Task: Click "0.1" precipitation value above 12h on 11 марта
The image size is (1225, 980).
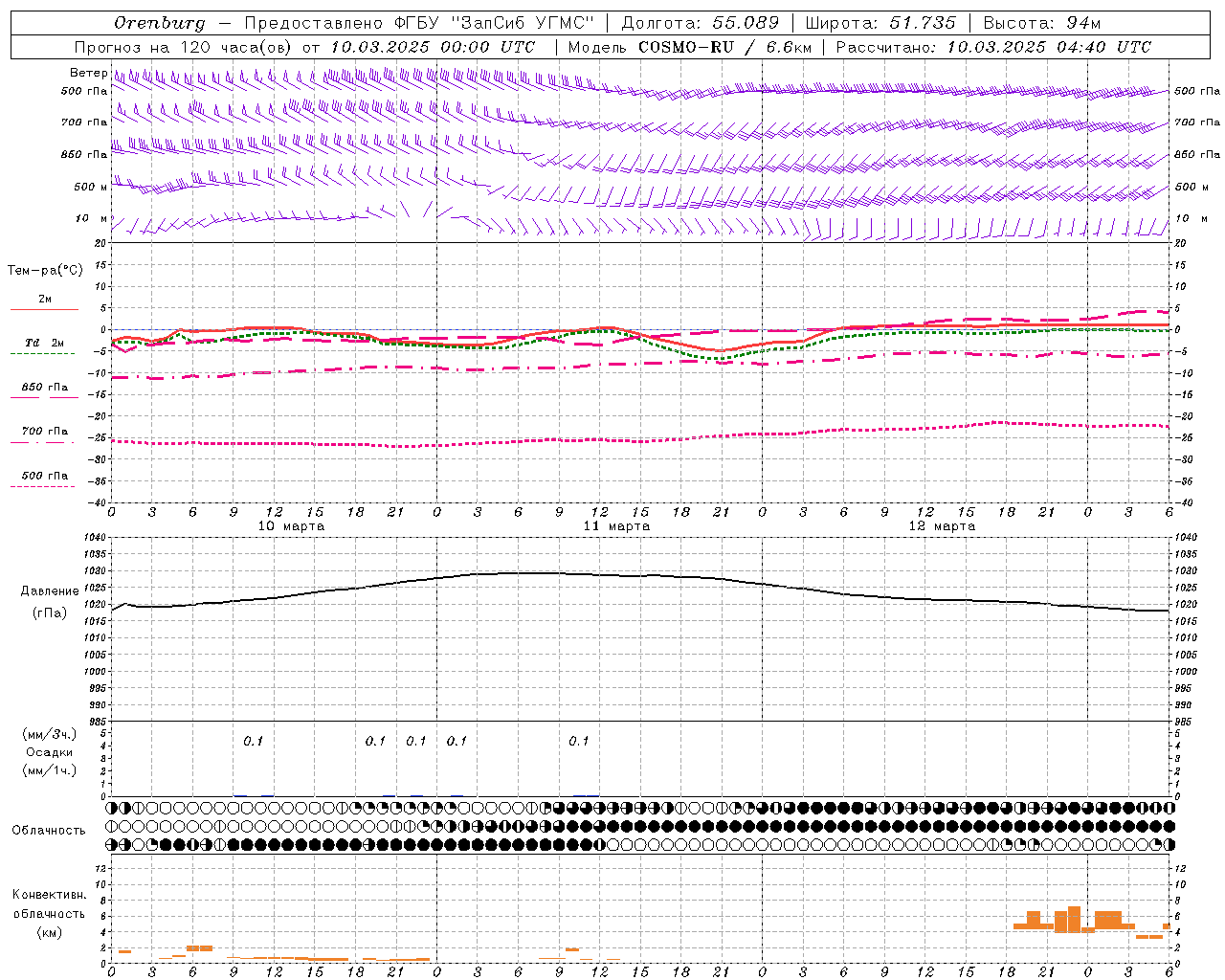Action: tap(578, 742)
